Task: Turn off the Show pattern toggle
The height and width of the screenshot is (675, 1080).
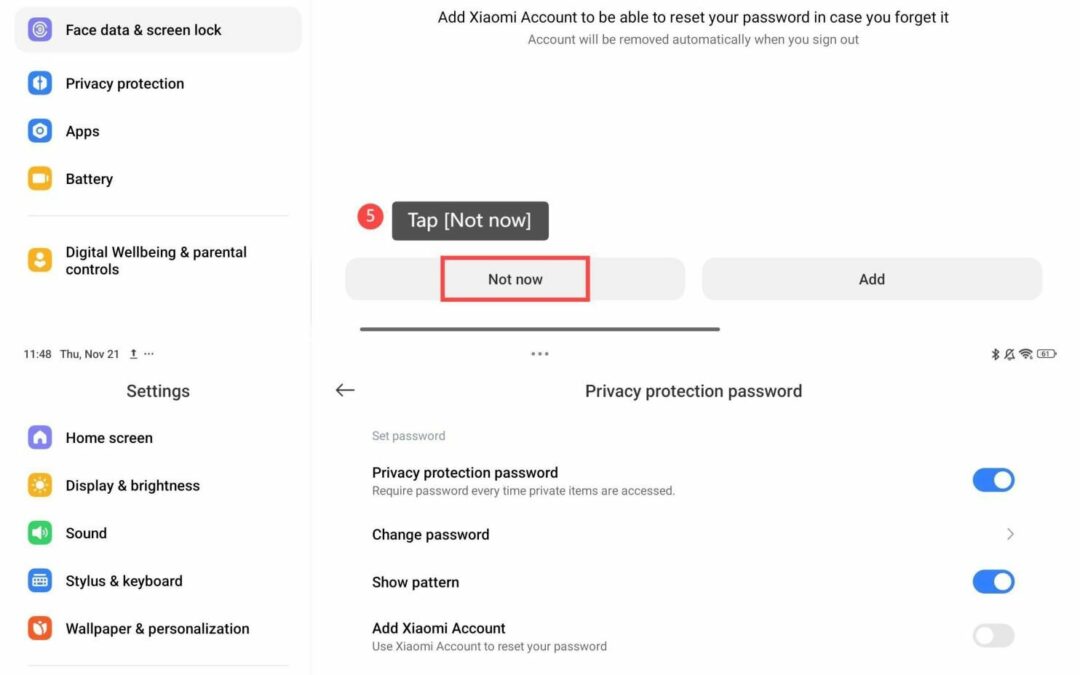Action: pyautogui.click(x=993, y=581)
